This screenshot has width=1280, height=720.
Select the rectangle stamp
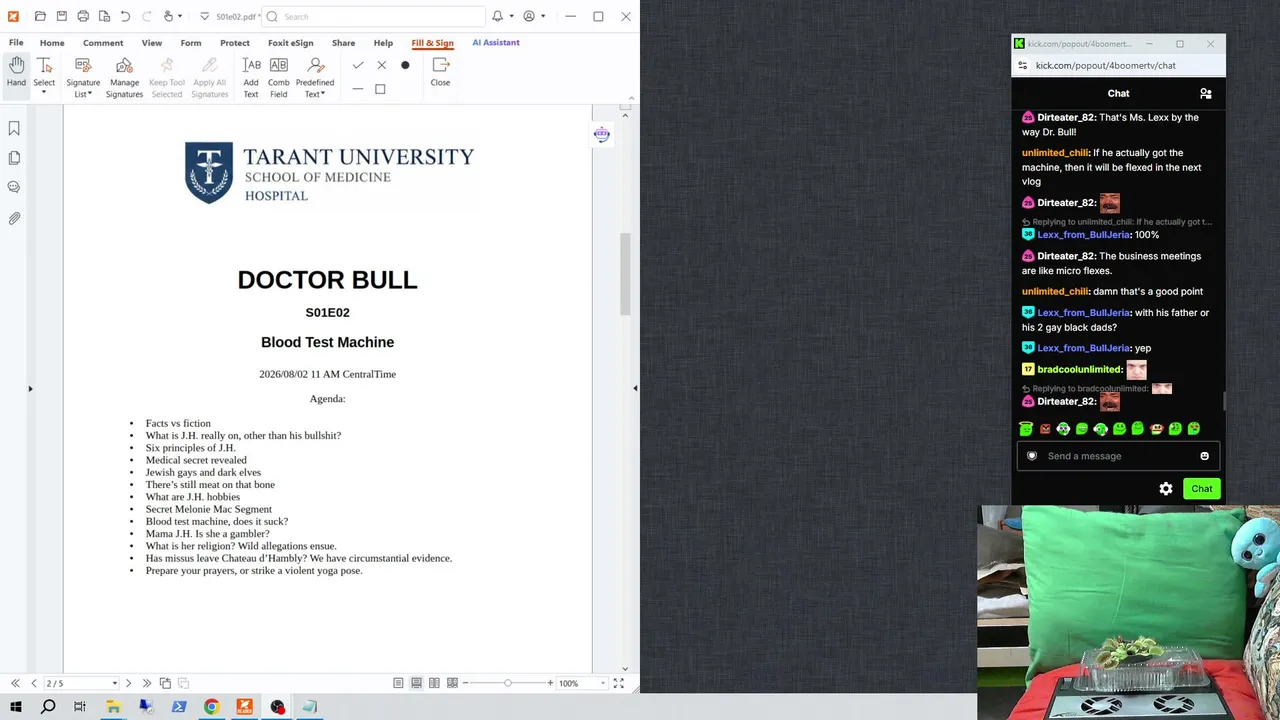(380, 89)
